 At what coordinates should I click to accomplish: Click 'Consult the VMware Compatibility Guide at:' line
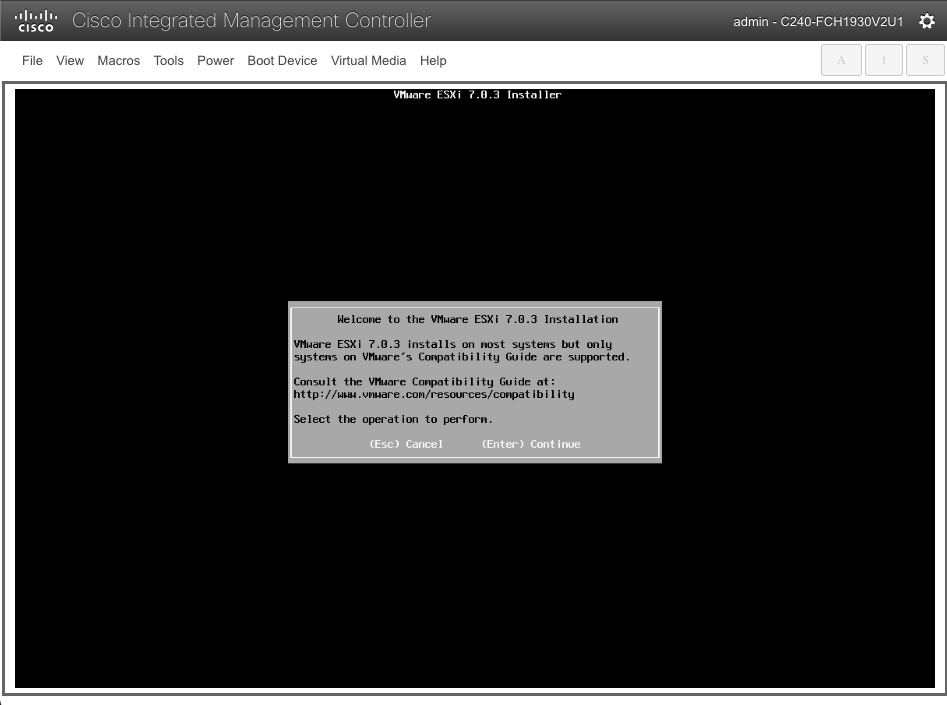[x=424, y=382]
